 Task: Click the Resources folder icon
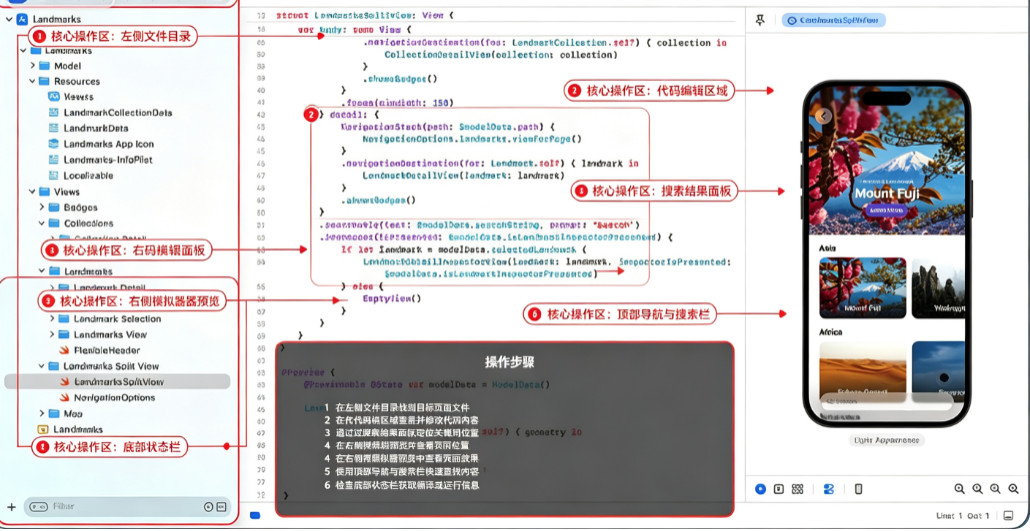(44, 81)
